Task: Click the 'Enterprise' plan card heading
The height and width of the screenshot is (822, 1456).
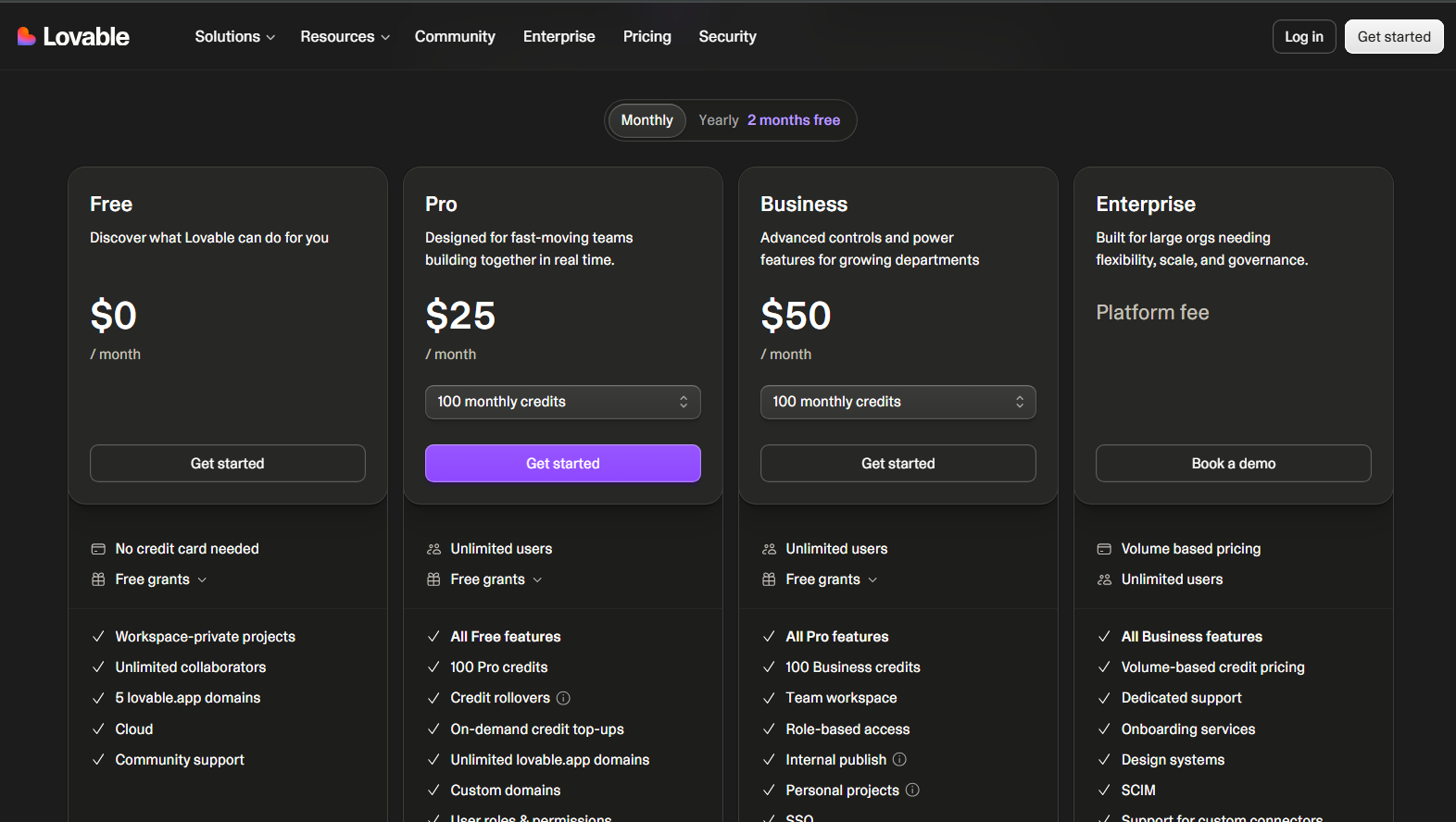Action: click(1146, 204)
